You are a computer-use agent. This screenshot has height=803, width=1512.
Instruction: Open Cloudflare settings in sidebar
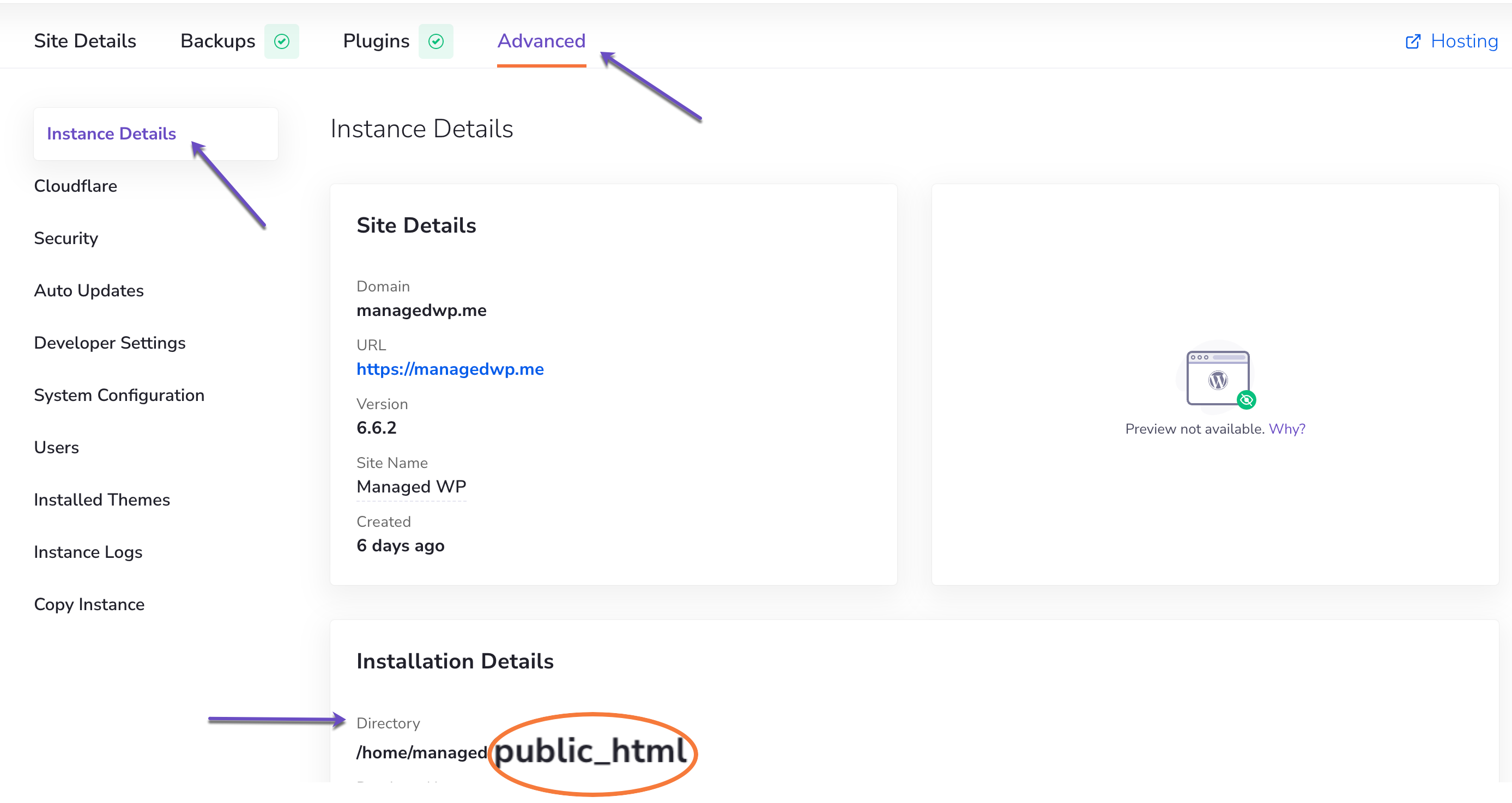click(x=76, y=186)
